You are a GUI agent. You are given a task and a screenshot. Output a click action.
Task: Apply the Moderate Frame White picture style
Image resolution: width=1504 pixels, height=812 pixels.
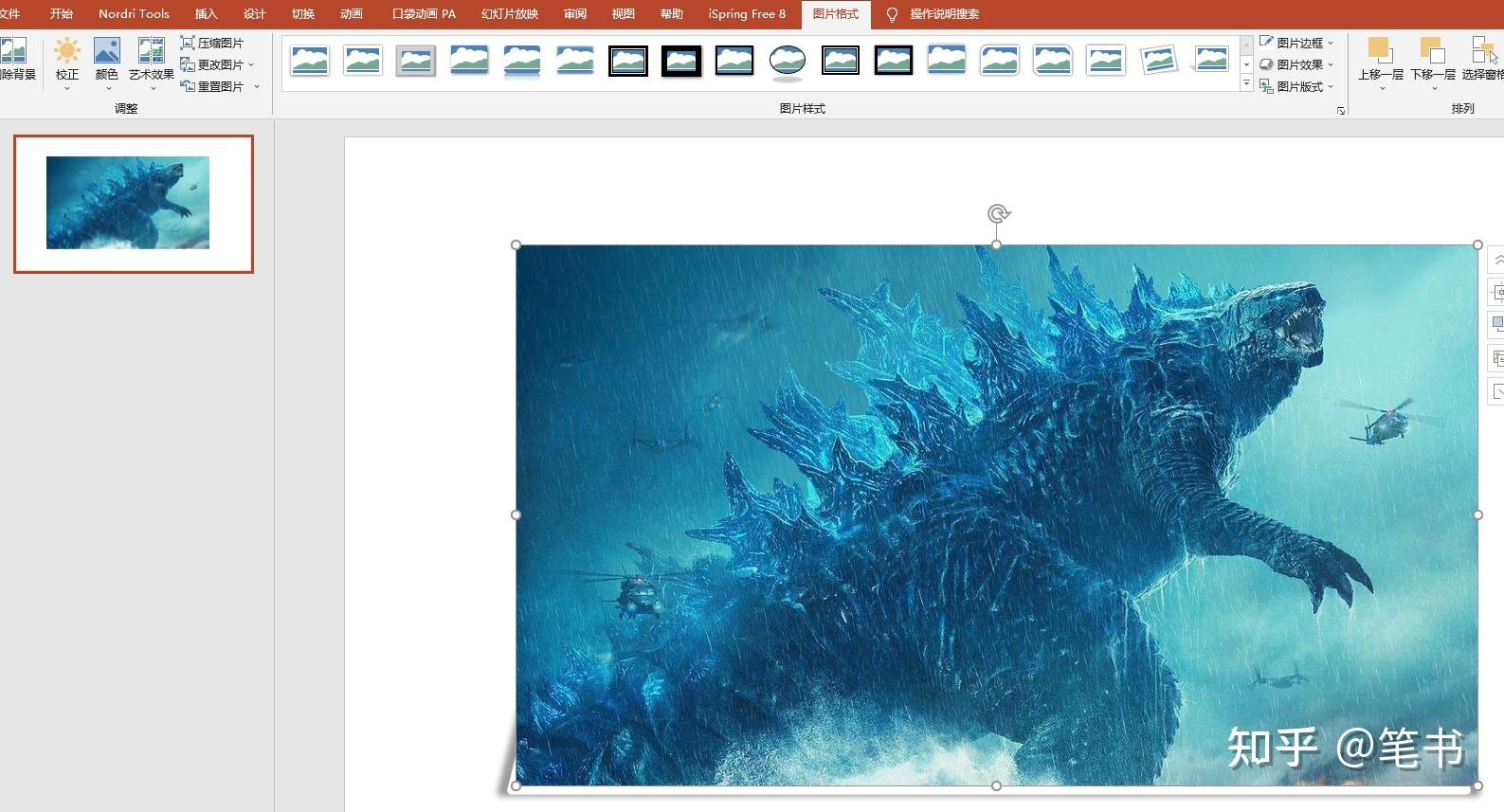point(1106,61)
